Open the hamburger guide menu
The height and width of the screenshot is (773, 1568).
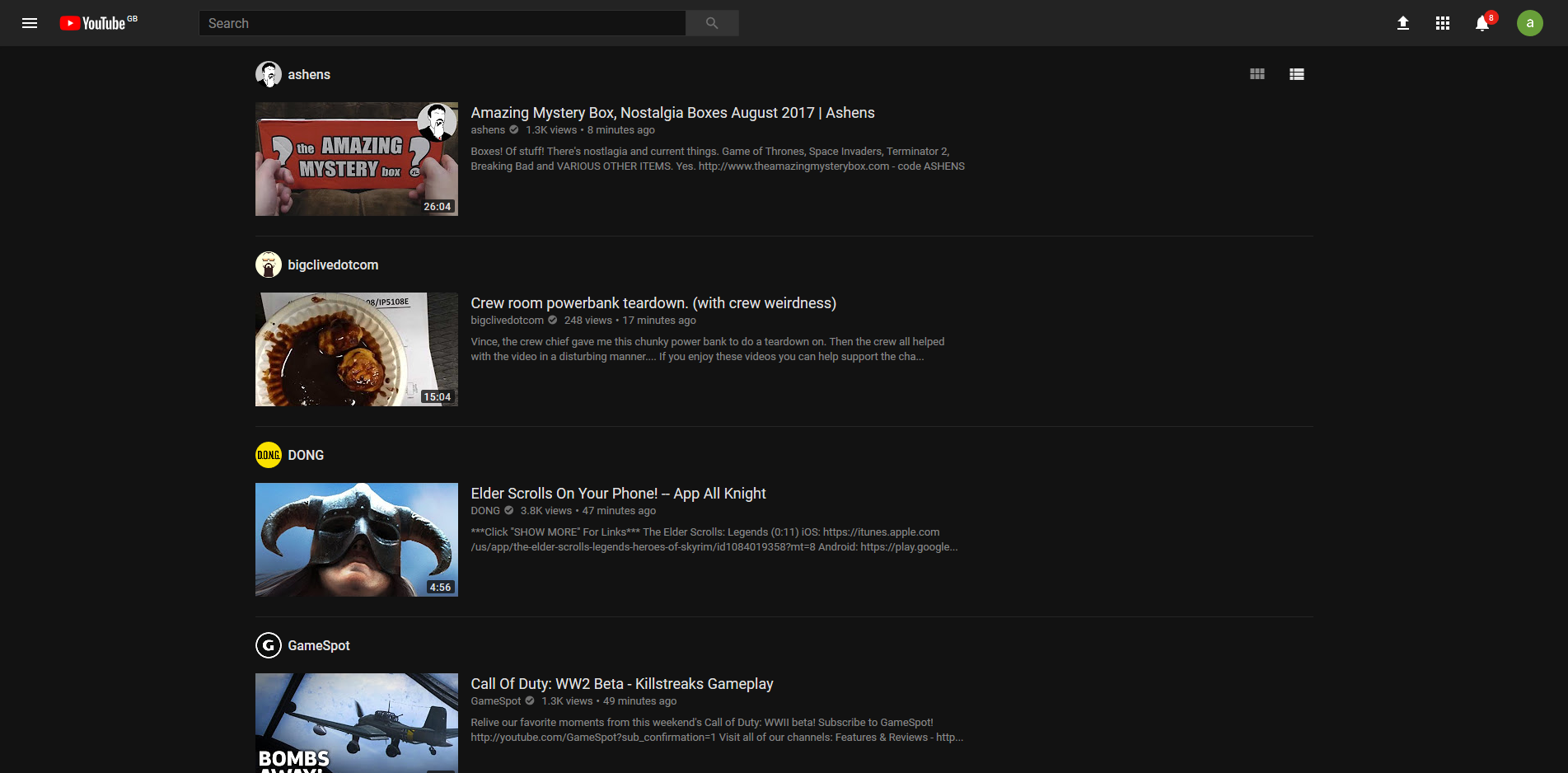[30, 23]
